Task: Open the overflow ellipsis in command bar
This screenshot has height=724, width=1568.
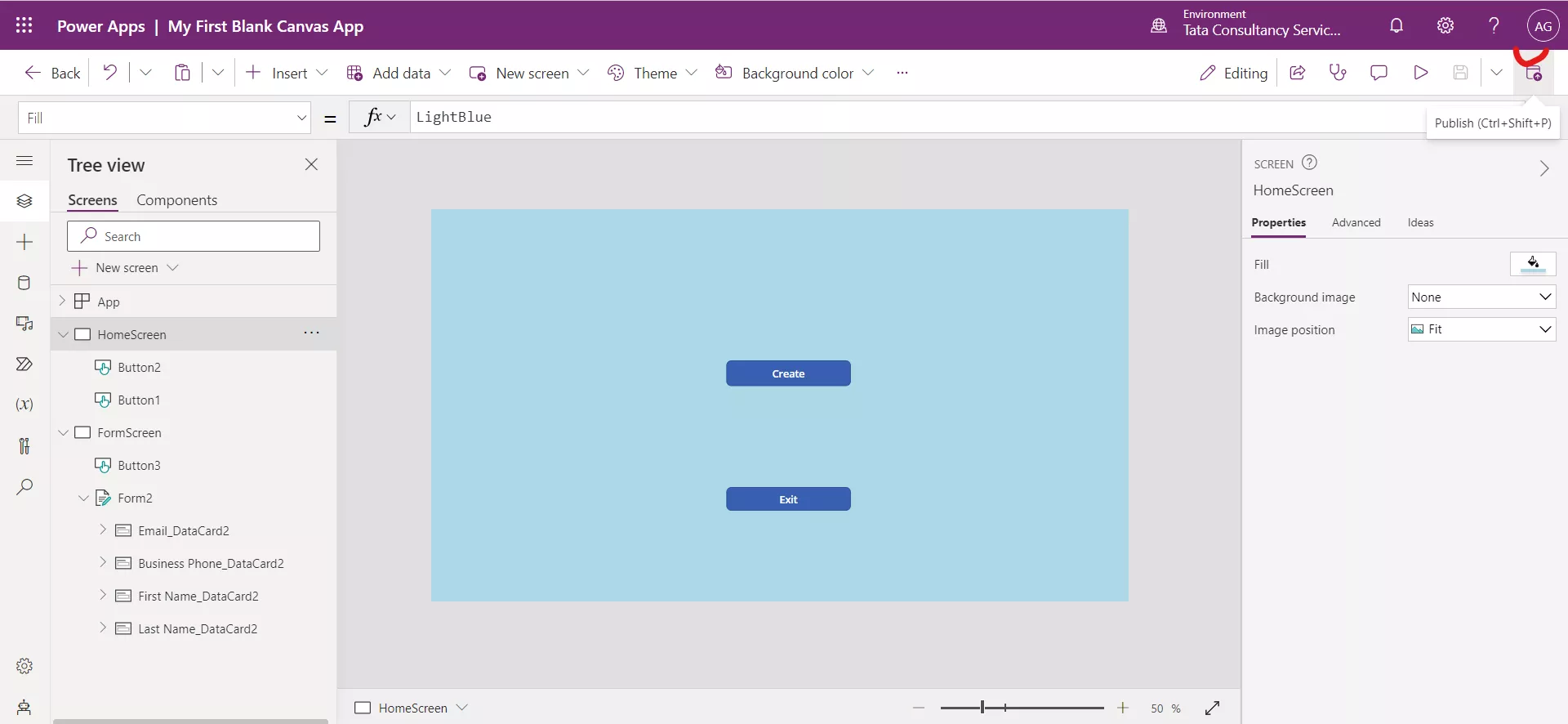Action: pos(902,73)
